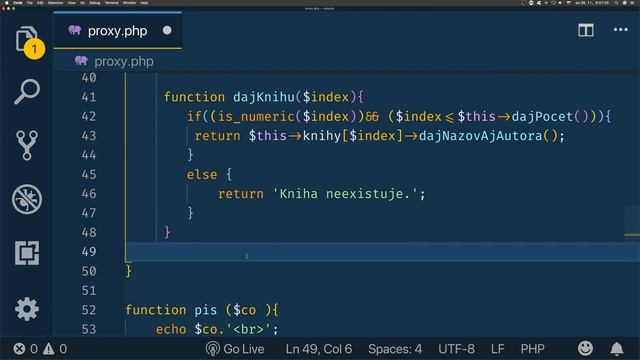Change end of line sequence LF
640x360 pixels.
point(498,349)
